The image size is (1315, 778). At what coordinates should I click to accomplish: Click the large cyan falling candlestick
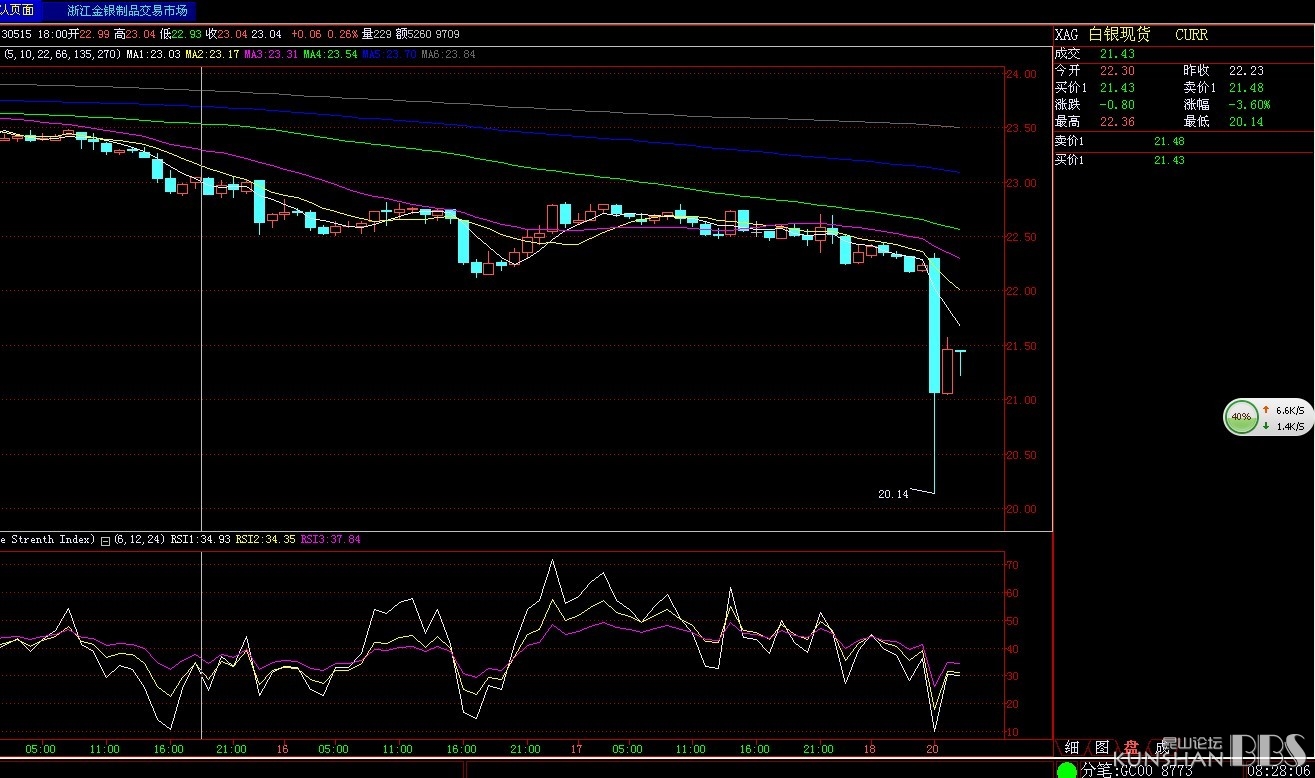[x=934, y=325]
